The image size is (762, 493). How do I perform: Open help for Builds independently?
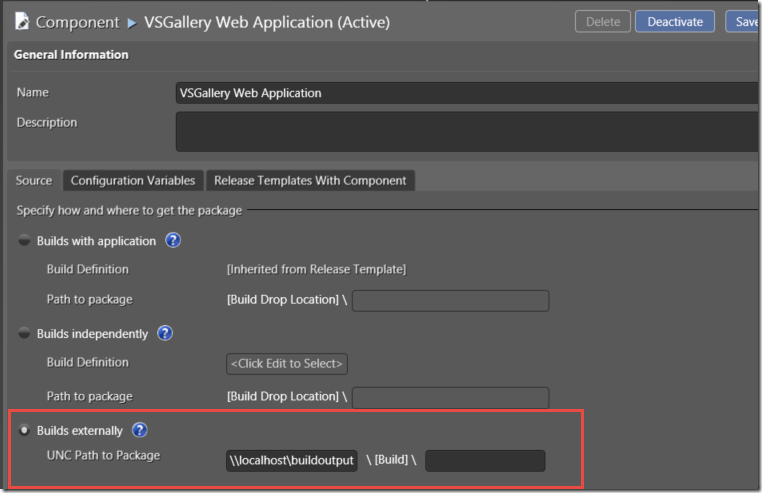coord(165,333)
